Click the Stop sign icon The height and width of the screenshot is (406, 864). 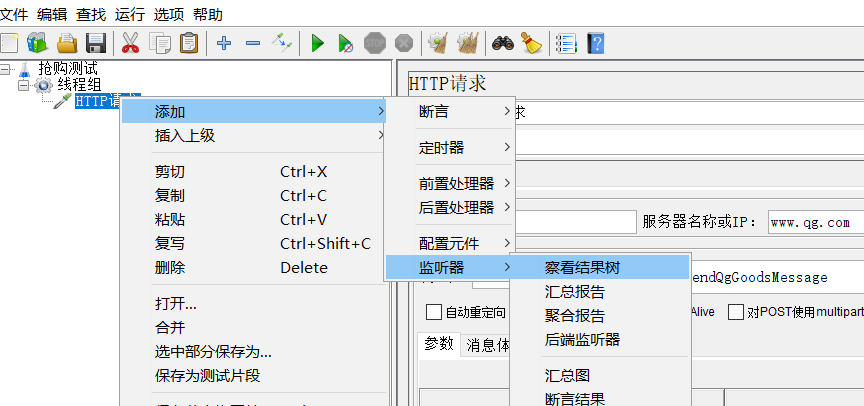coord(375,42)
